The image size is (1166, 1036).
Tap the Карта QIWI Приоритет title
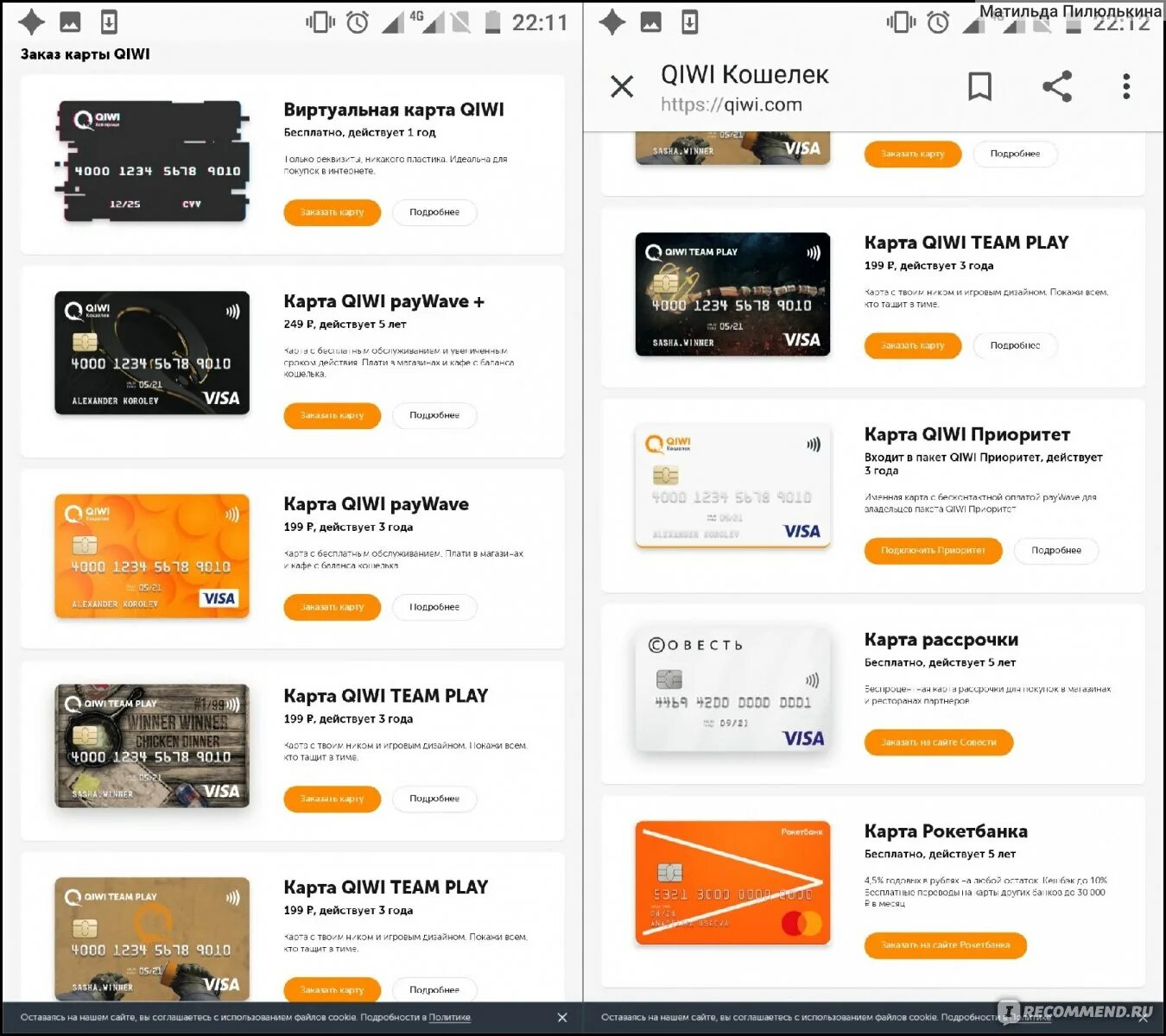click(x=967, y=434)
